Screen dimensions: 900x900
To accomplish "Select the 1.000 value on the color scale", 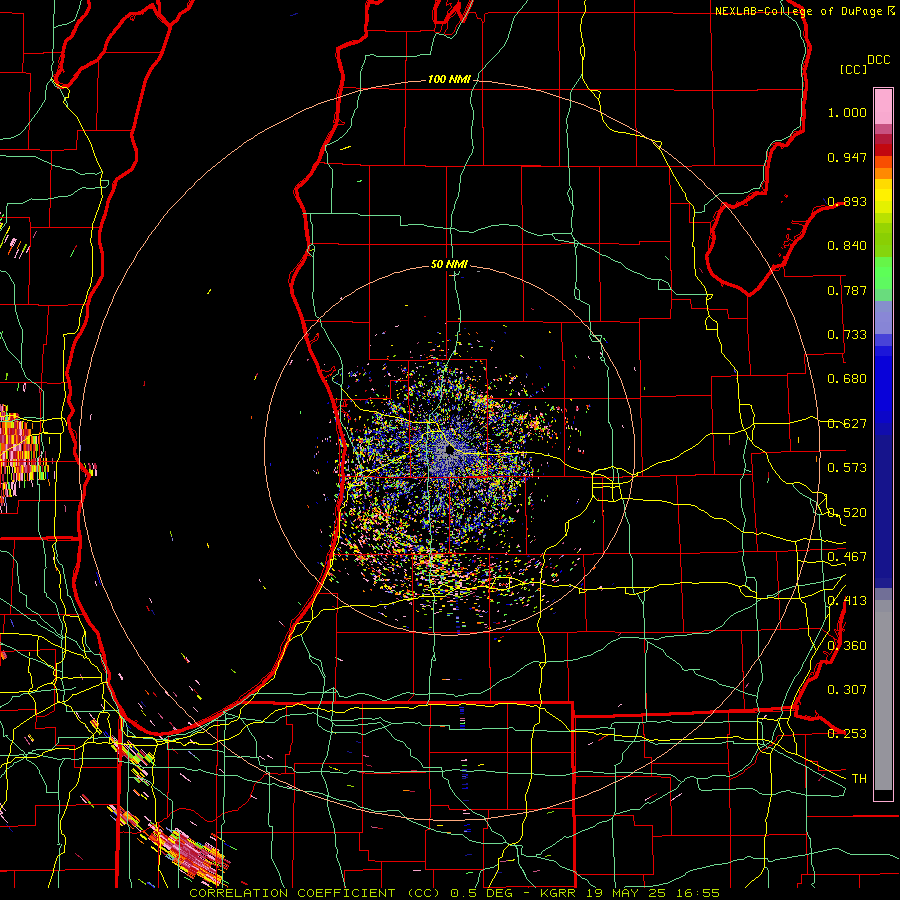I will click(x=847, y=112).
